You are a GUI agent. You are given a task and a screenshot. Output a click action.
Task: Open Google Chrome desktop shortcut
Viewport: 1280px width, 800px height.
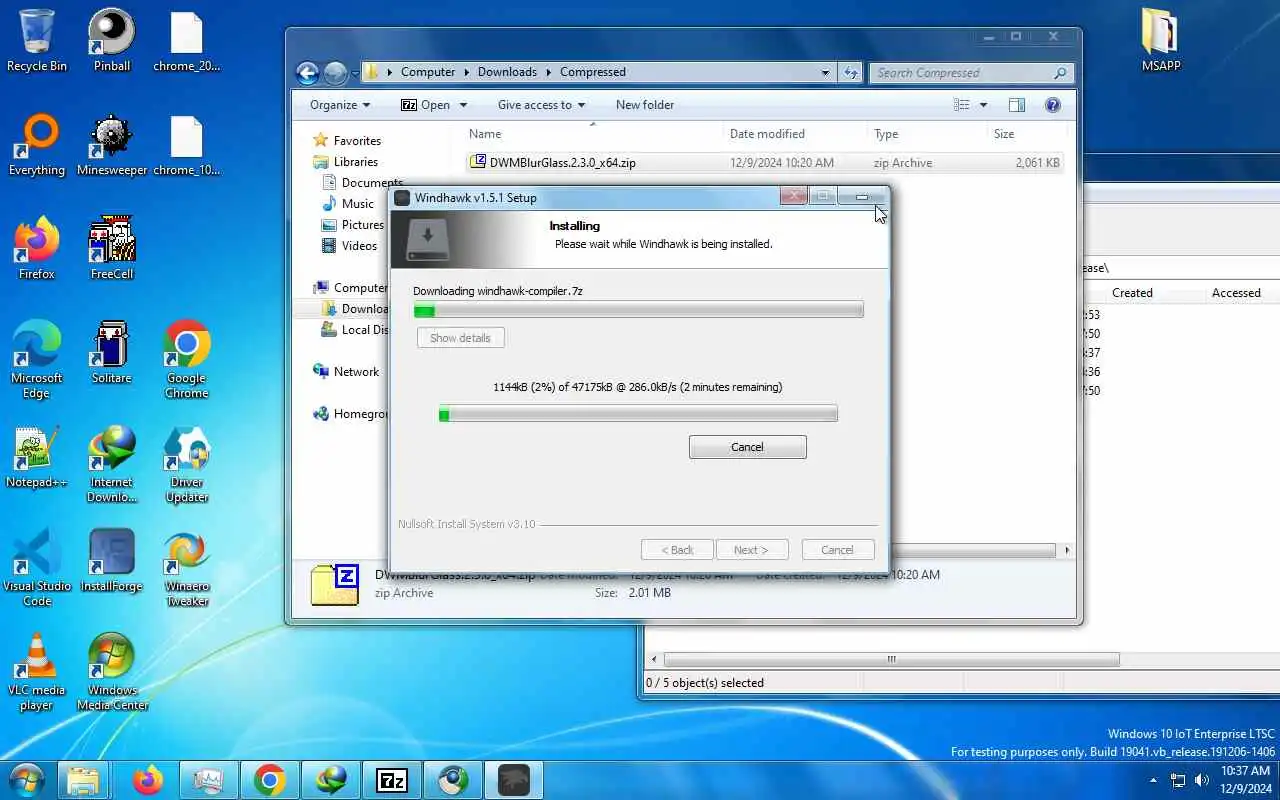pyautogui.click(x=187, y=358)
